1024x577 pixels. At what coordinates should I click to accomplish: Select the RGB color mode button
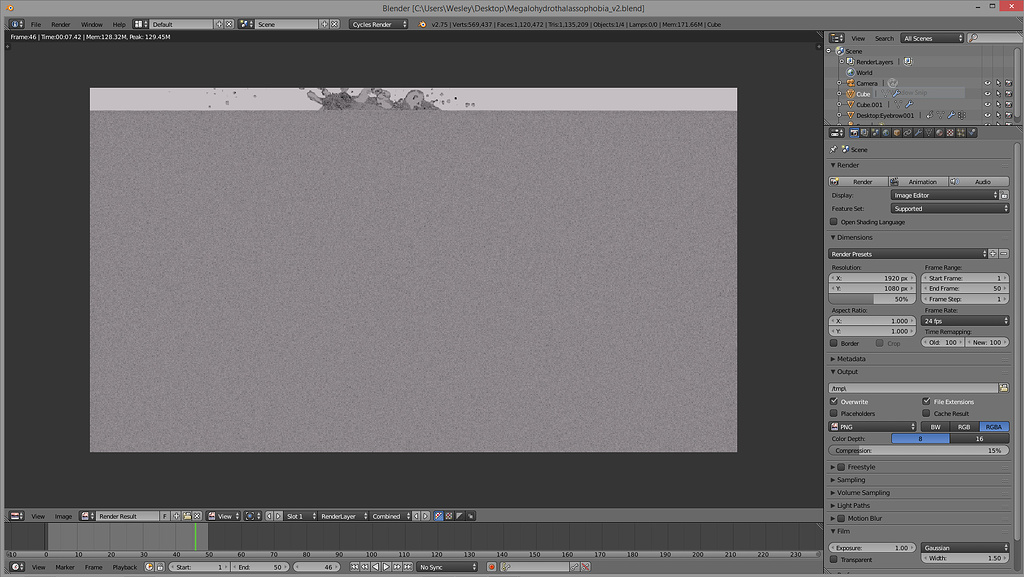pyautogui.click(x=964, y=427)
